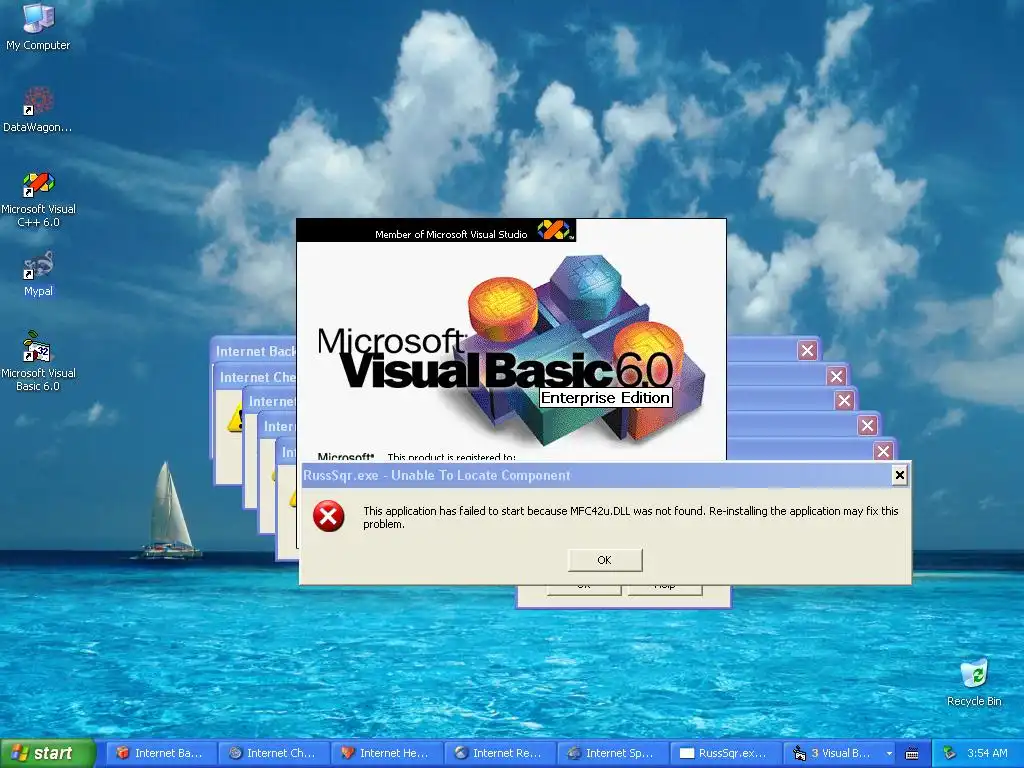Screen dimensions: 1024x768
Task: Click OK in the RussSqr.exe error dialog
Action: point(605,560)
